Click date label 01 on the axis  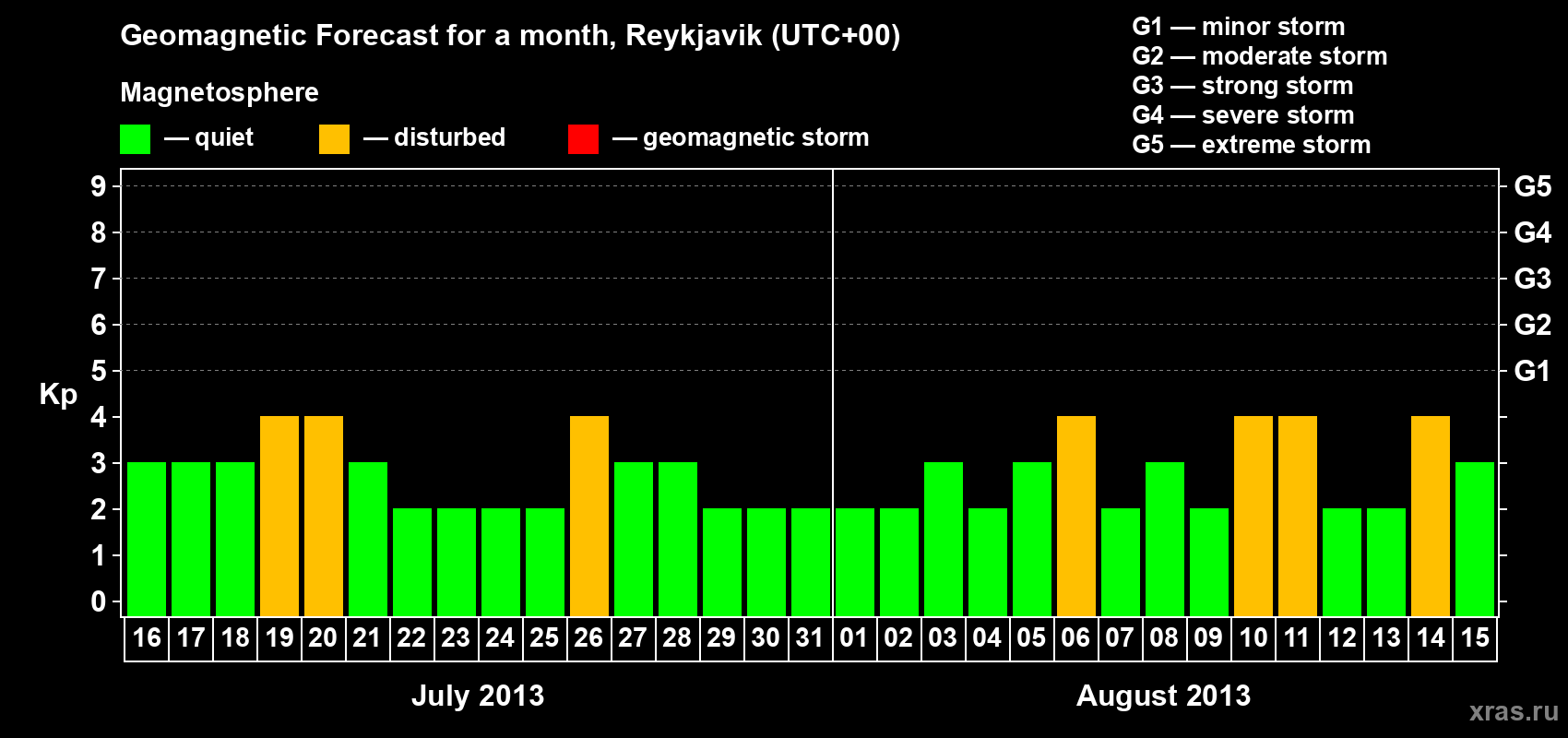[855, 637]
